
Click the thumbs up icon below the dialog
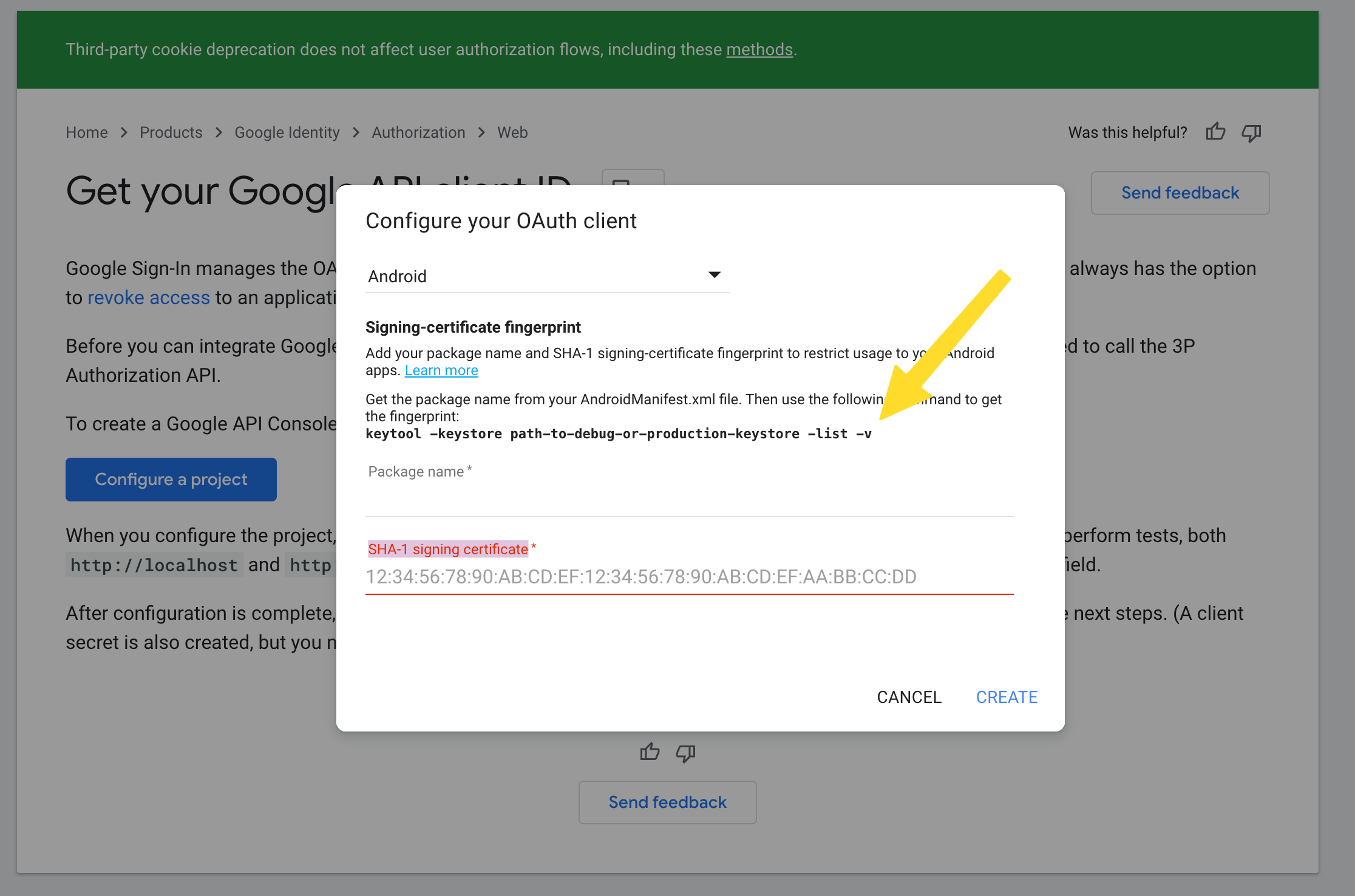[650, 752]
